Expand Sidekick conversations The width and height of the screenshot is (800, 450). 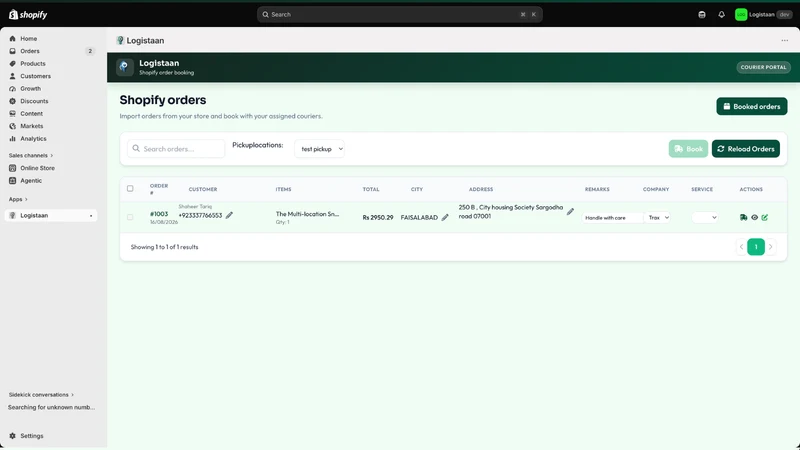click(x=41, y=394)
